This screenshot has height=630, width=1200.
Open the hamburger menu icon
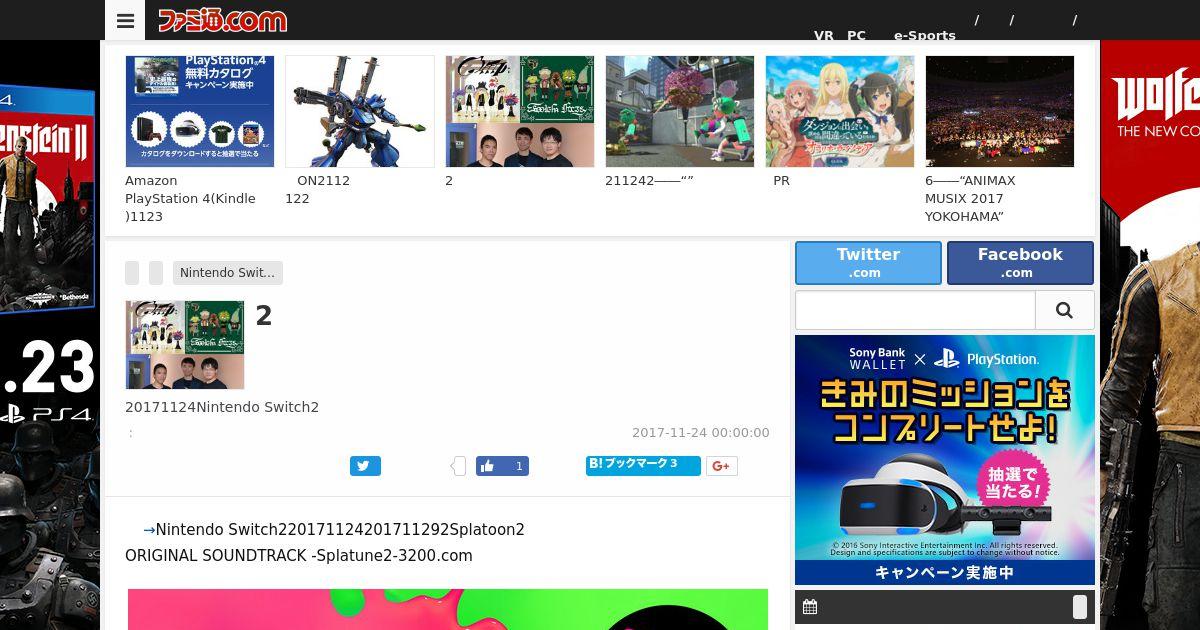coord(125,20)
